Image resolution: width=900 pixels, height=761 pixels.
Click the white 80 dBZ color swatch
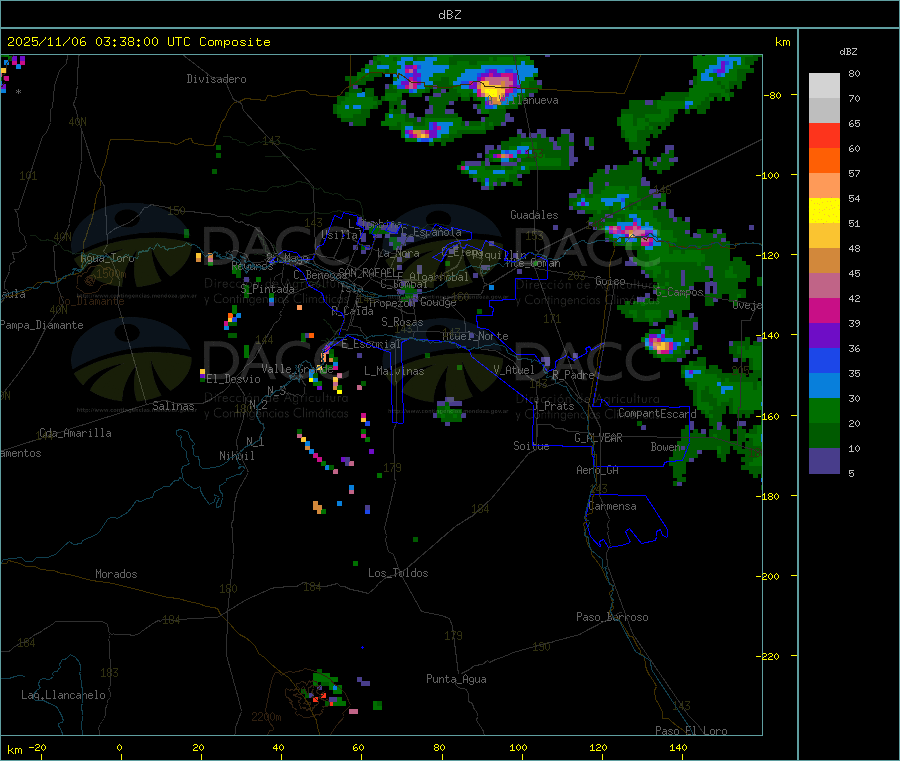click(x=824, y=86)
